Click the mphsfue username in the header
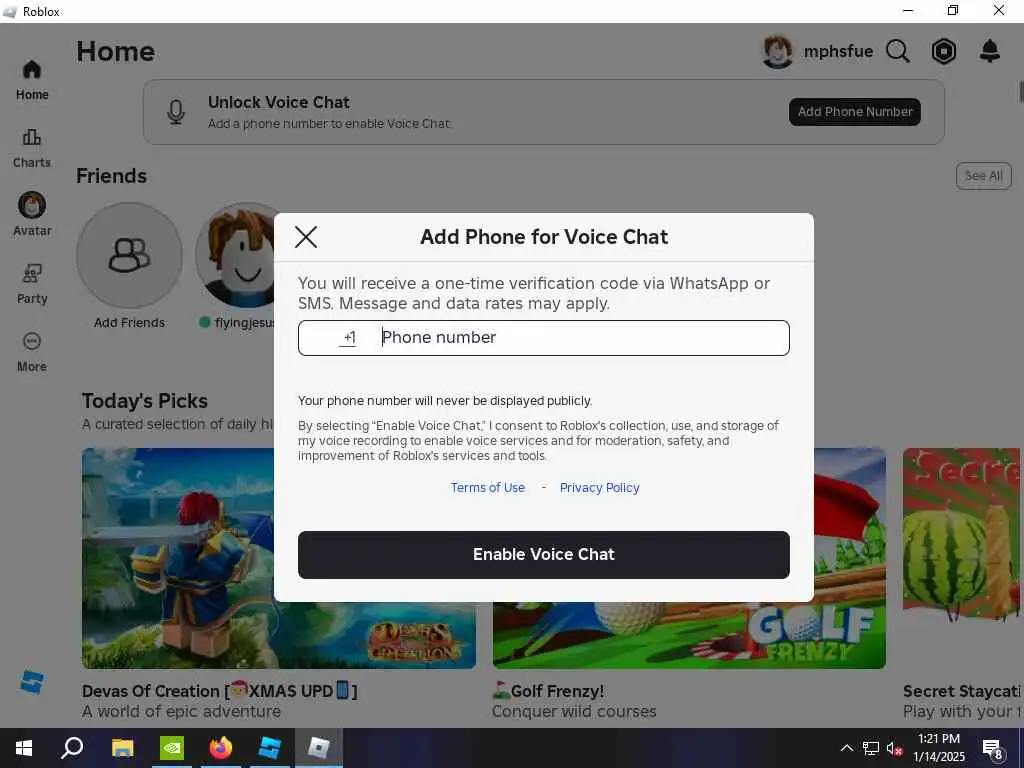Screen dimensions: 1024x768 tap(838, 51)
